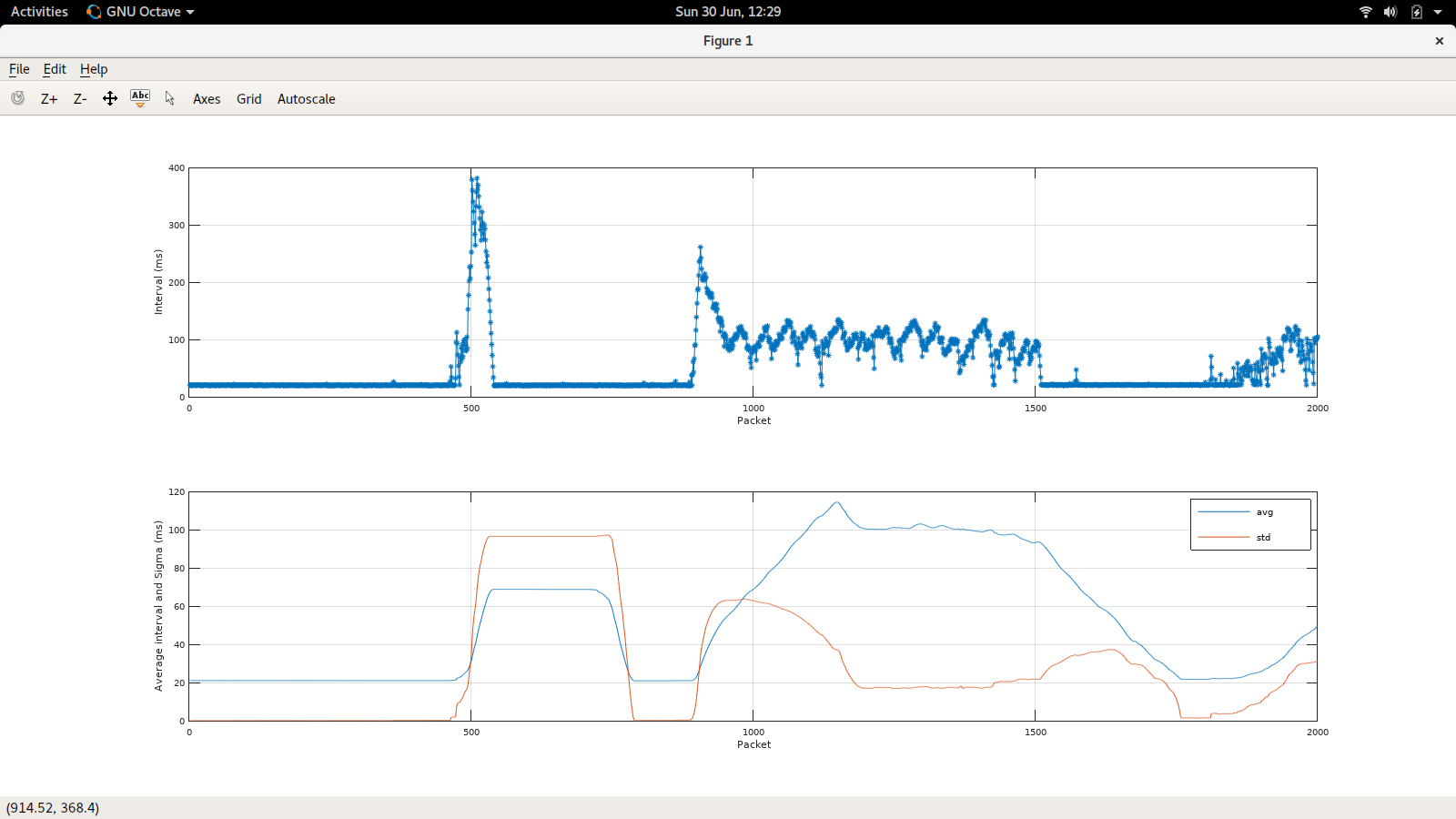Image resolution: width=1456 pixels, height=819 pixels.
Task: Pick the arrow select pointer tool
Action: pos(170,98)
